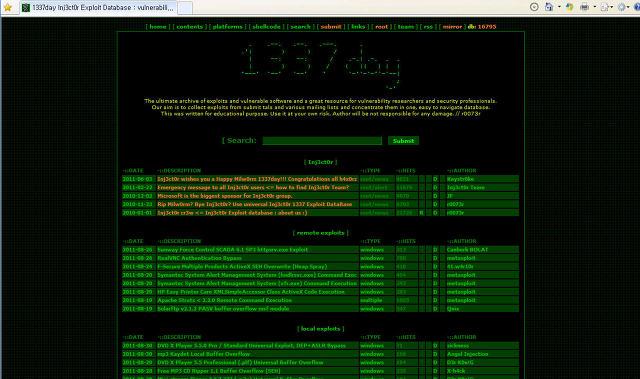Open Apache Struts Remote Command Execution entry

pos(224,300)
